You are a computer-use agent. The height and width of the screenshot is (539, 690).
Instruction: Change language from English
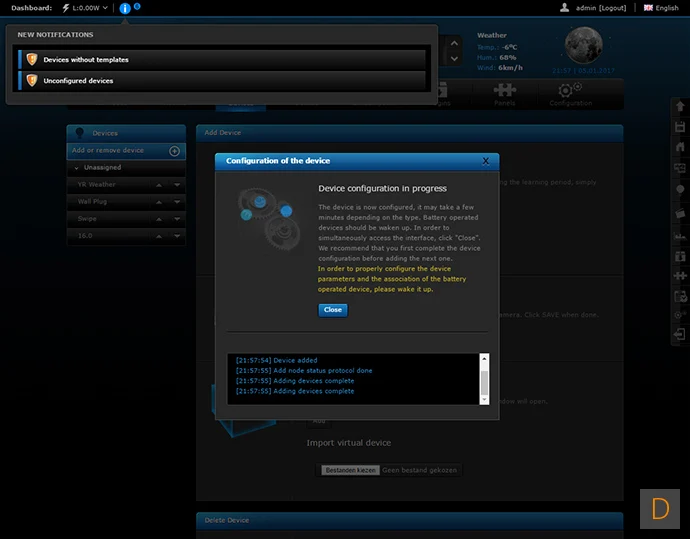tap(661, 8)
